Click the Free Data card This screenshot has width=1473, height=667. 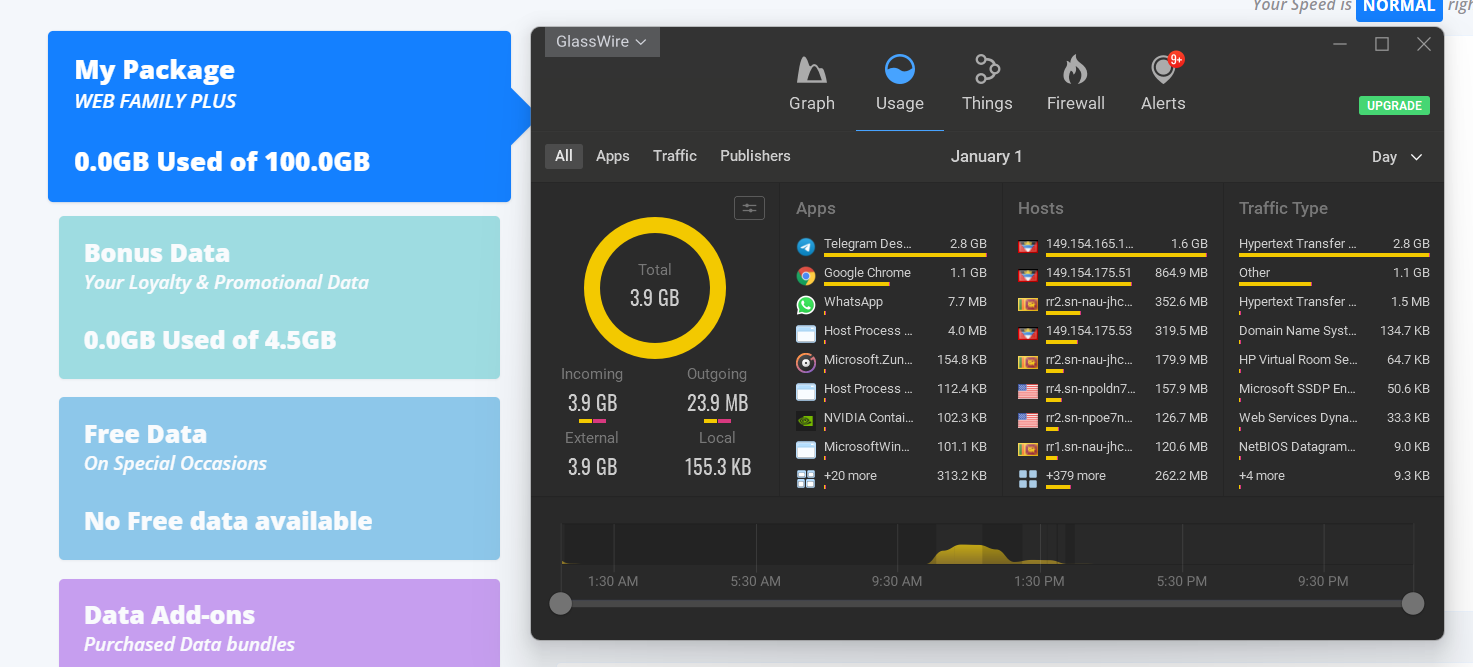tap(279, 478)
